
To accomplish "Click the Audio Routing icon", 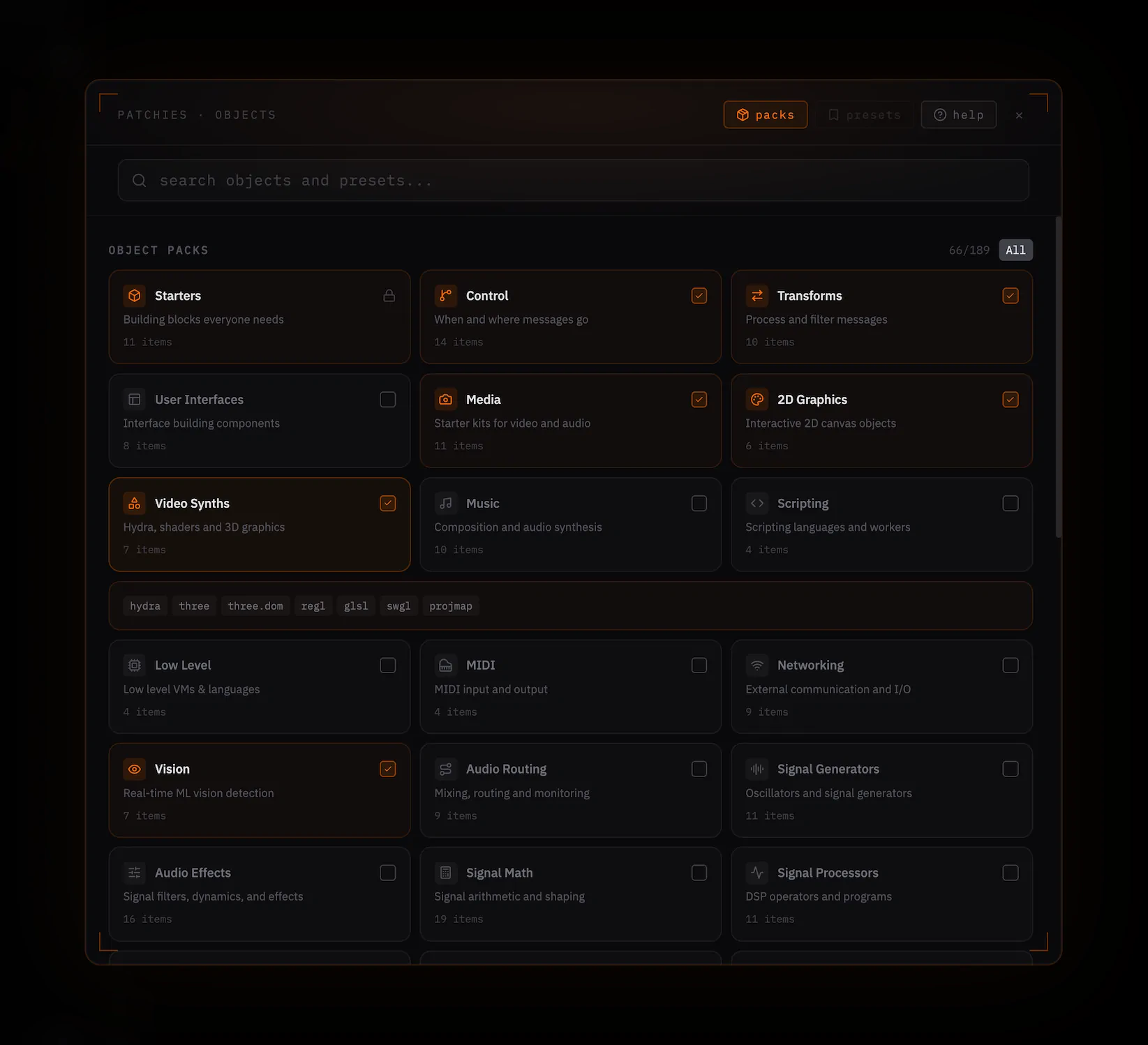I will click(445, 769).
